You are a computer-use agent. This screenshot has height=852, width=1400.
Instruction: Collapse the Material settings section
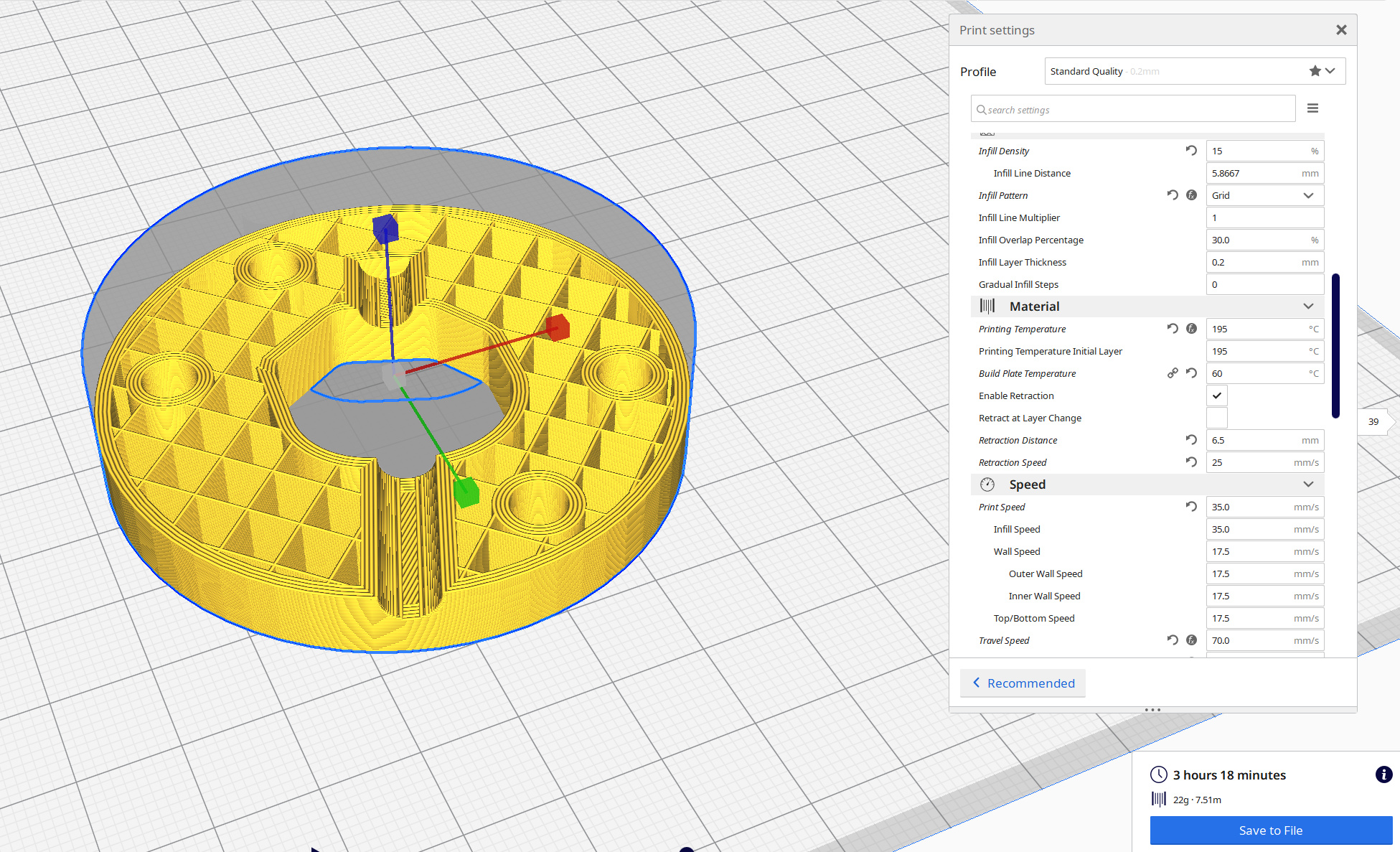[1308, 306]
